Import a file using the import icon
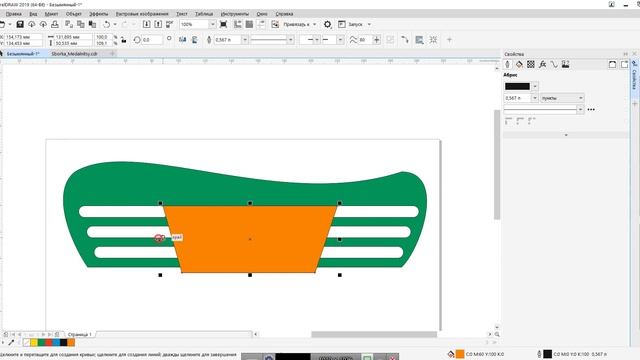 tap(147, 24)
